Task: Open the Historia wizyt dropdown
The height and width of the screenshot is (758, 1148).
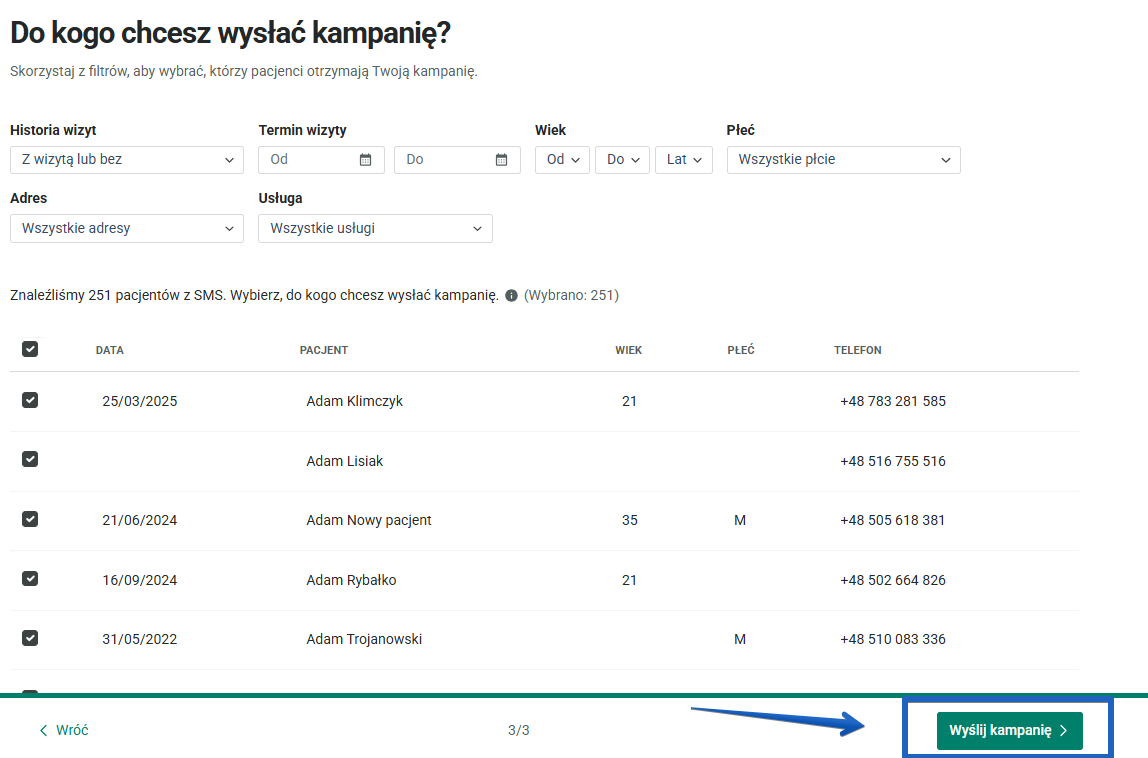Action: tap(126, 159)
